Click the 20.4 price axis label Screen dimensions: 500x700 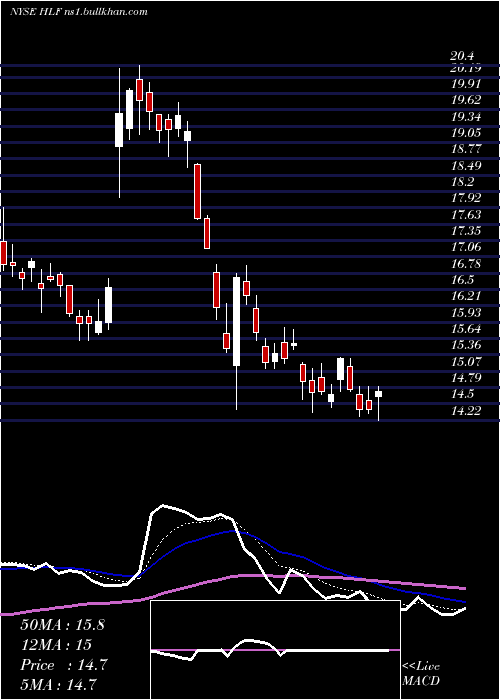point(462,57)
